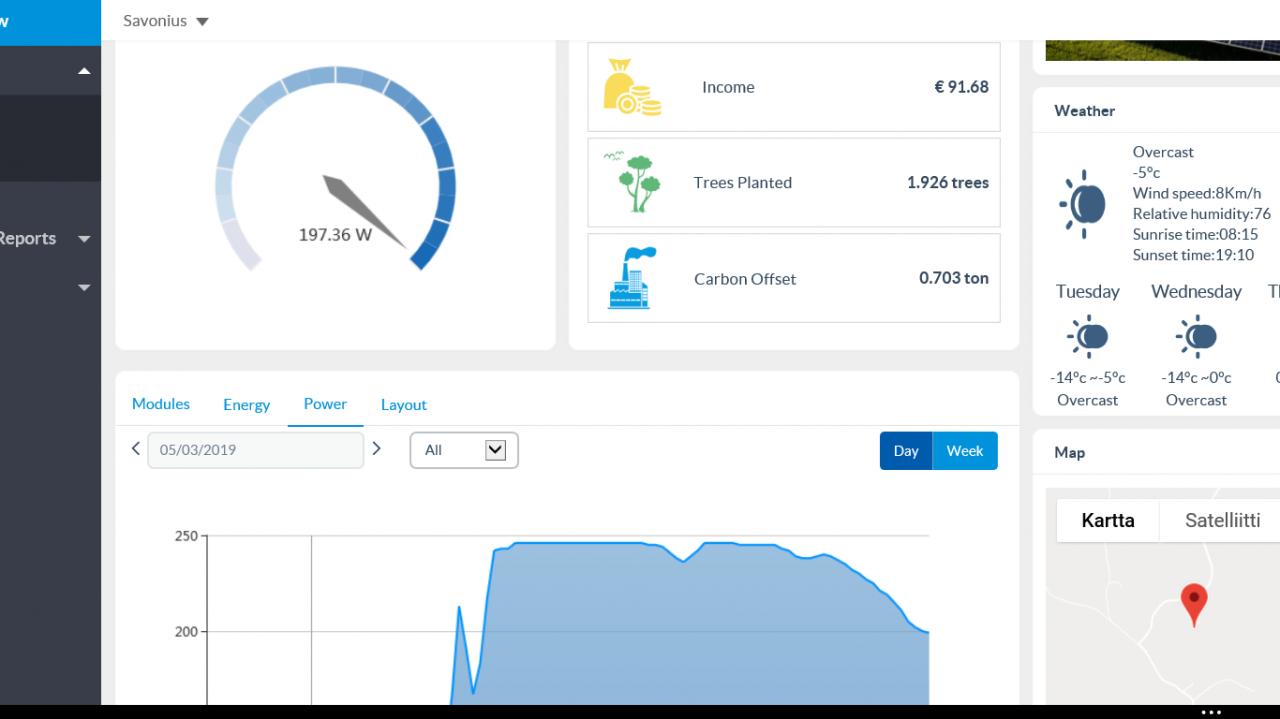Click the solar panel photo thumbnail
This screenshot has width=1280, height=719.
1162,50
